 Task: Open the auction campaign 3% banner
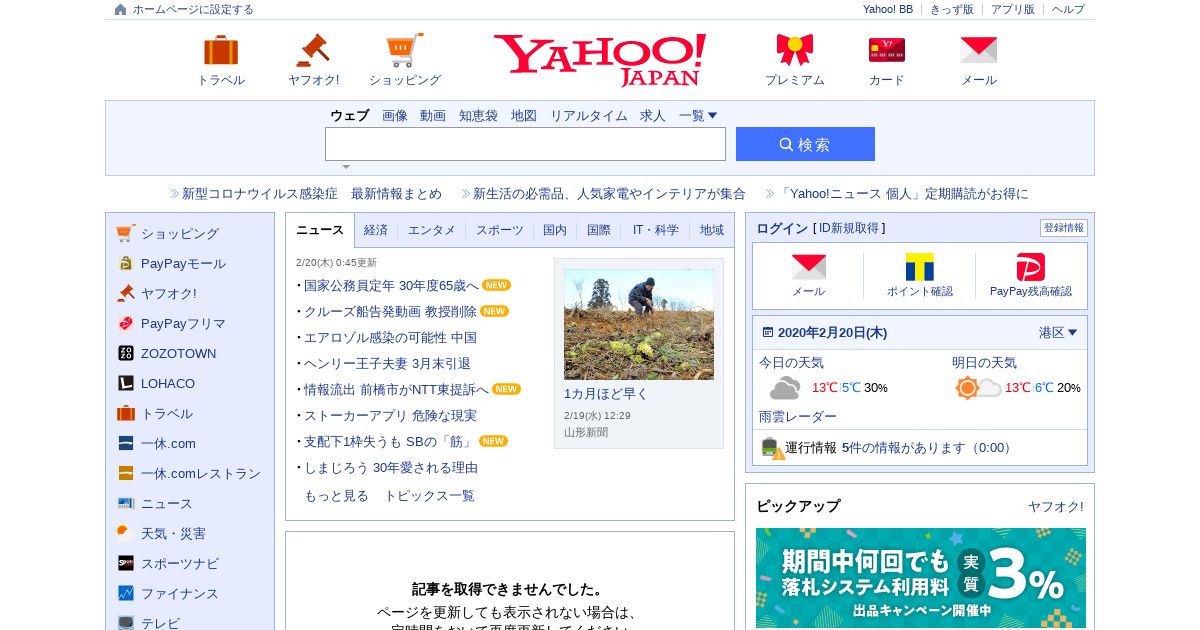click(x=921, y=578)
